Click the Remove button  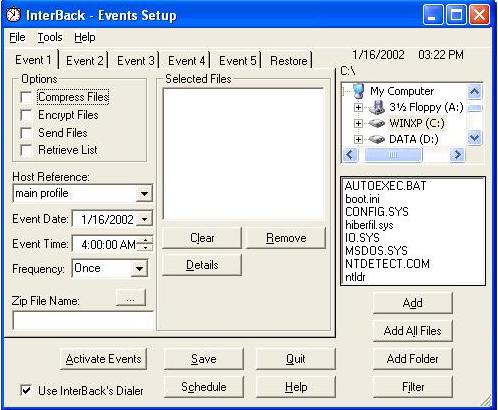pyautogui.click(x=286, y=238)
